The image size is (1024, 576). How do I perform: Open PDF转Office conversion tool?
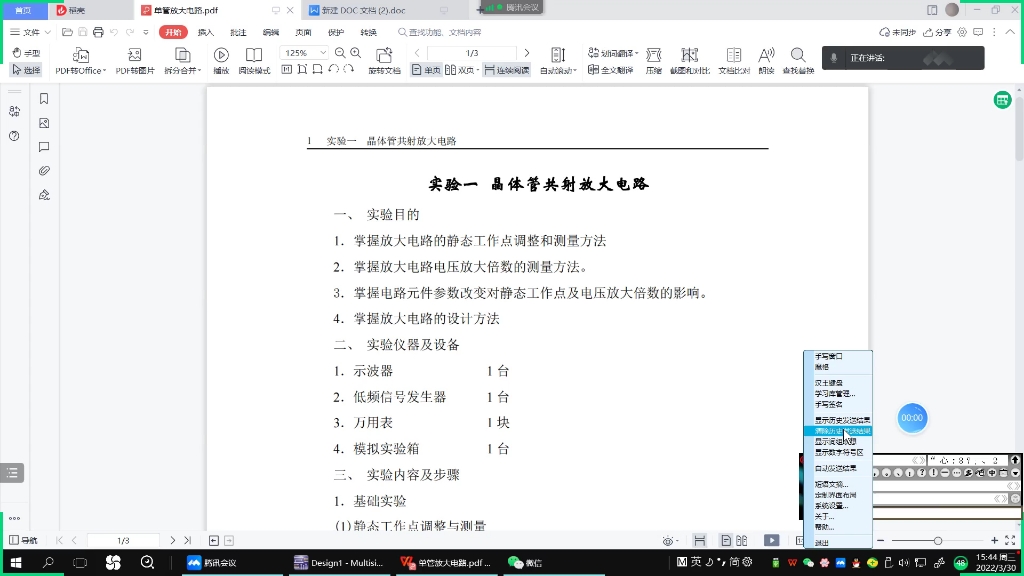click(x=80, y=57)
